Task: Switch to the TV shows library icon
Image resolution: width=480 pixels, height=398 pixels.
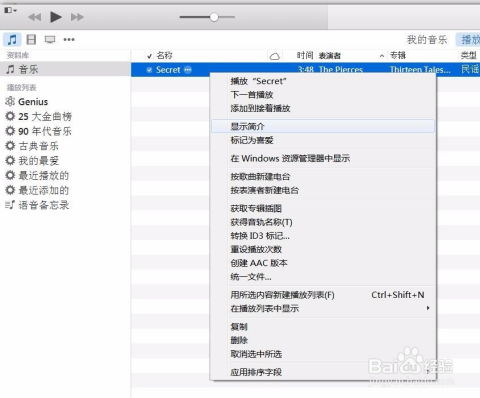Action: [x=50, y=40]
